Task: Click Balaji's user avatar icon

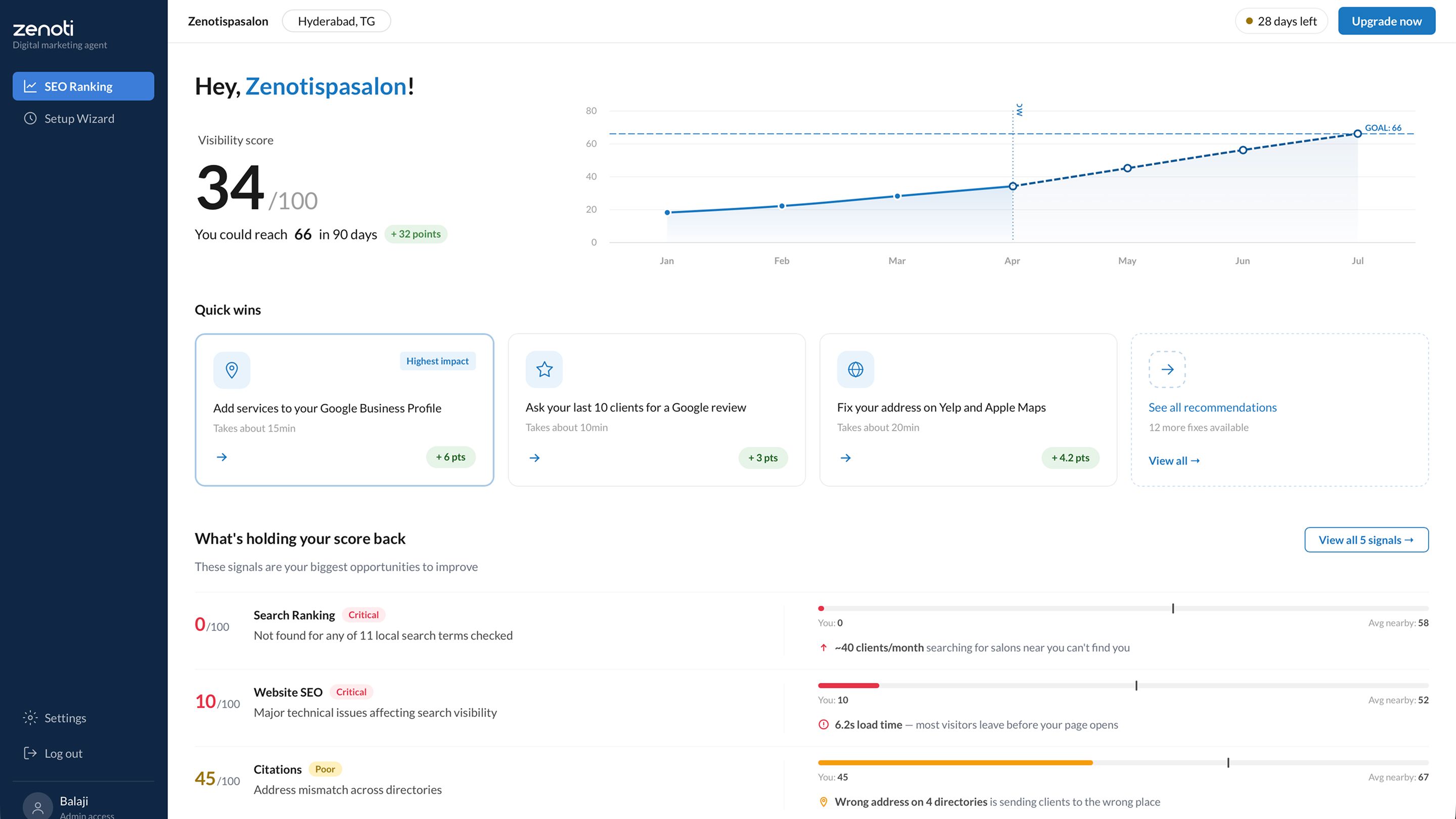Action: (x=38, y=806)
